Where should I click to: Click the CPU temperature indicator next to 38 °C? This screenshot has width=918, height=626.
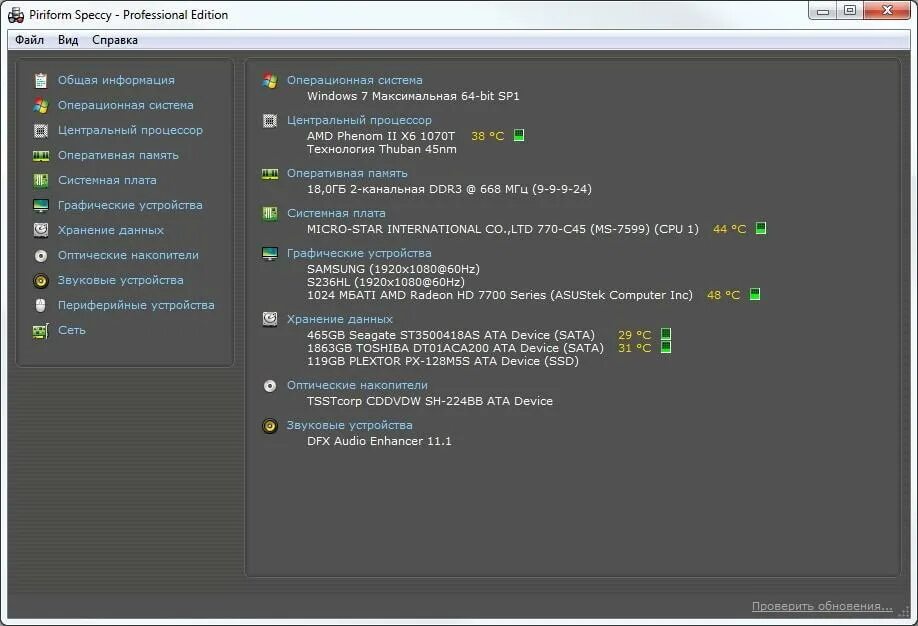click(519, 135)
